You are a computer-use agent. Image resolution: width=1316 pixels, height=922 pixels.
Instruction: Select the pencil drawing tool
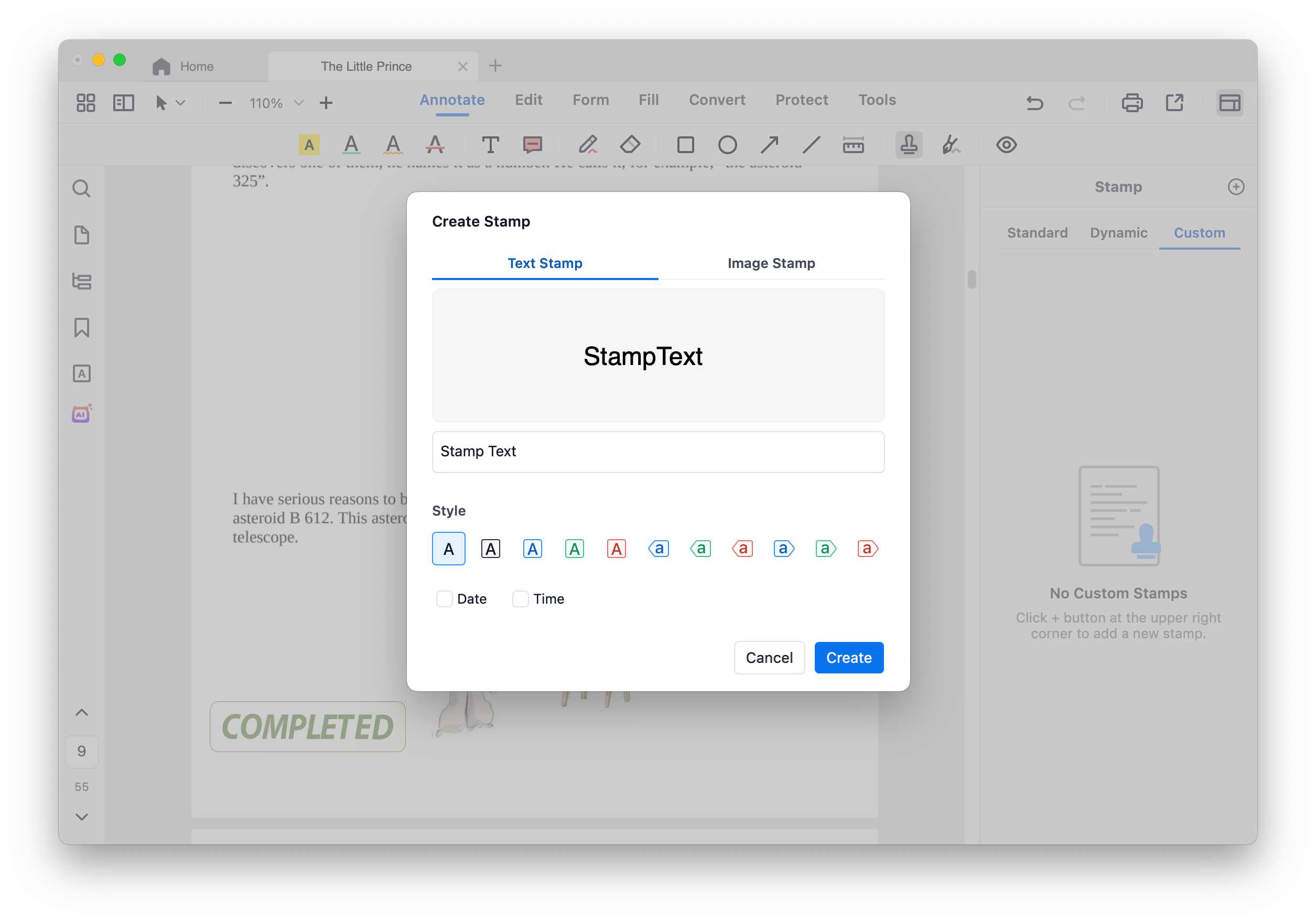[x=588, y=145]
